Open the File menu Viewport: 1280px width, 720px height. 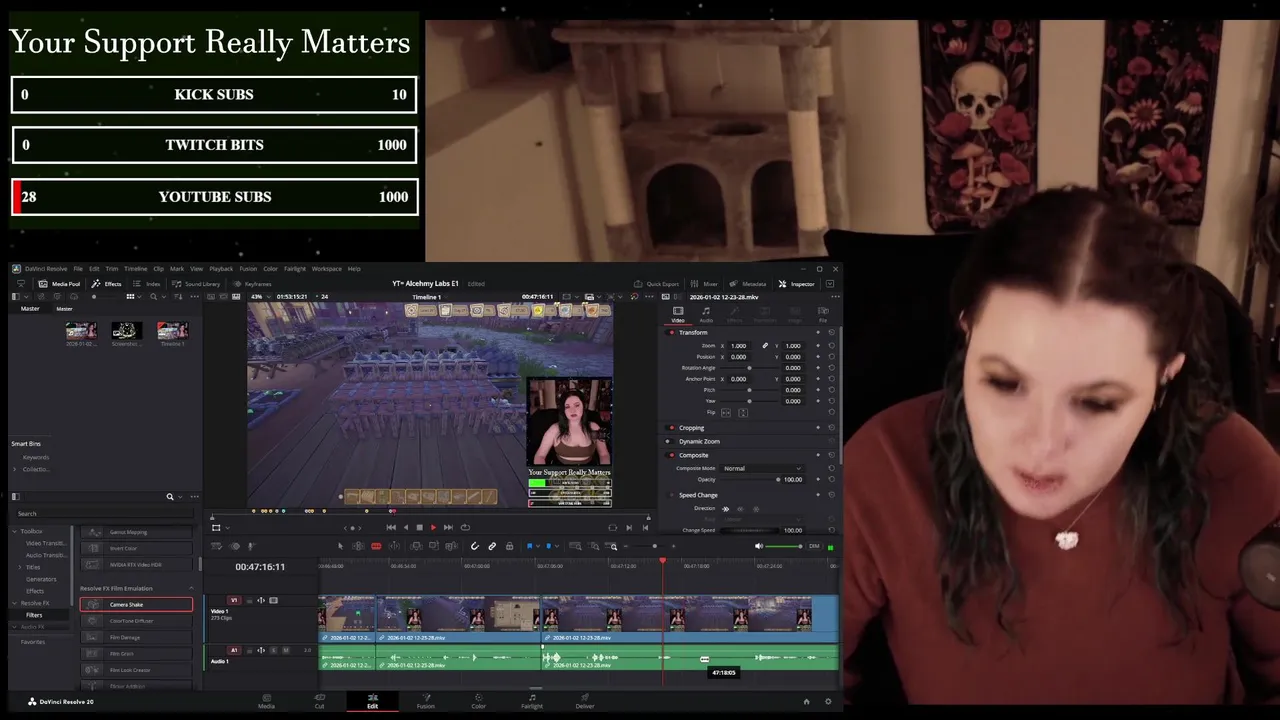coord(78,269)
